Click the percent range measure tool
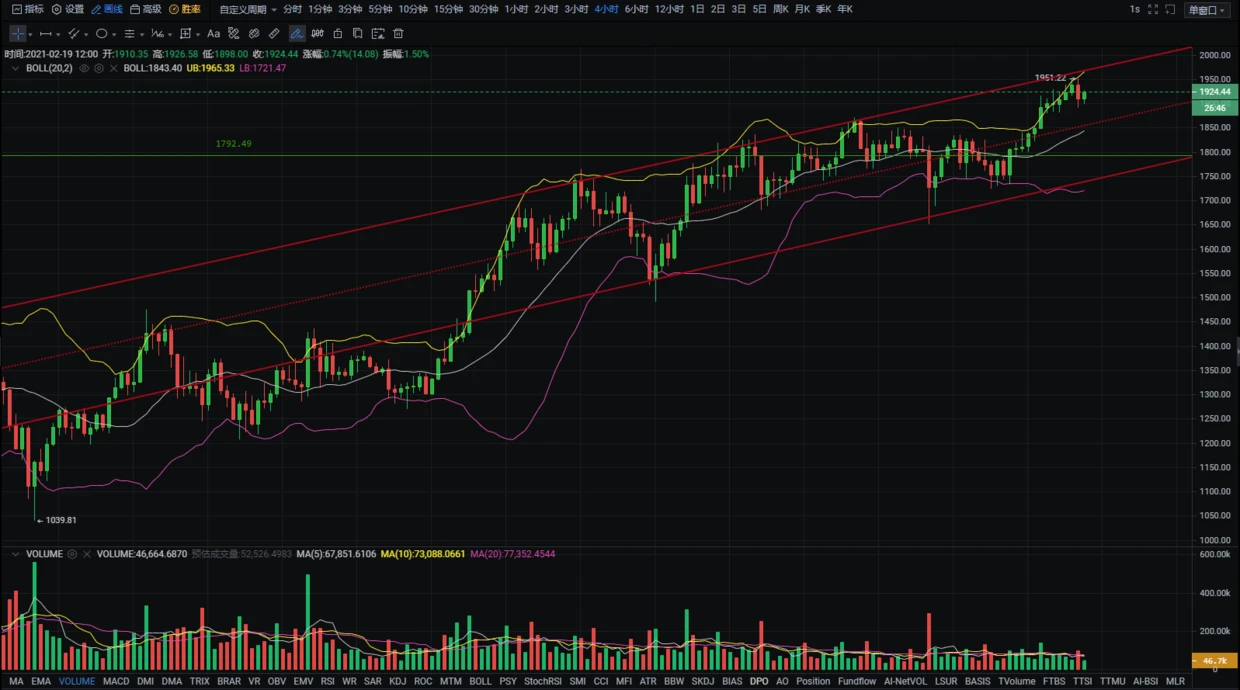This screenshot has height=690, width=1240. 233,34
